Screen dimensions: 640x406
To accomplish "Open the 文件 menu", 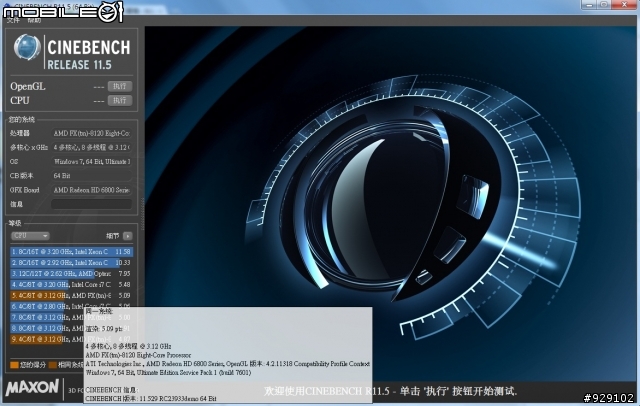I will coord(13,20).
